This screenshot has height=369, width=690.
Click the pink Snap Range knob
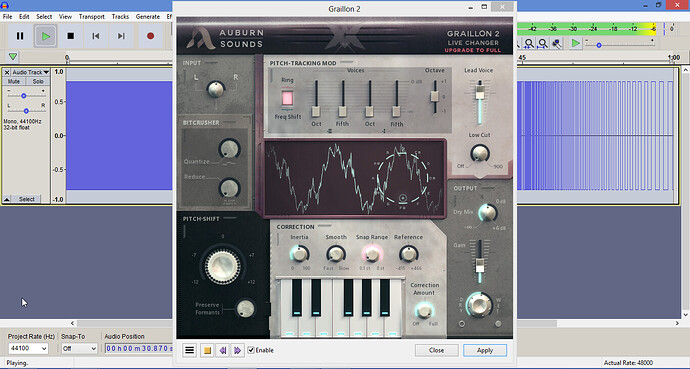pyautogui.click(x=372, y=254)
